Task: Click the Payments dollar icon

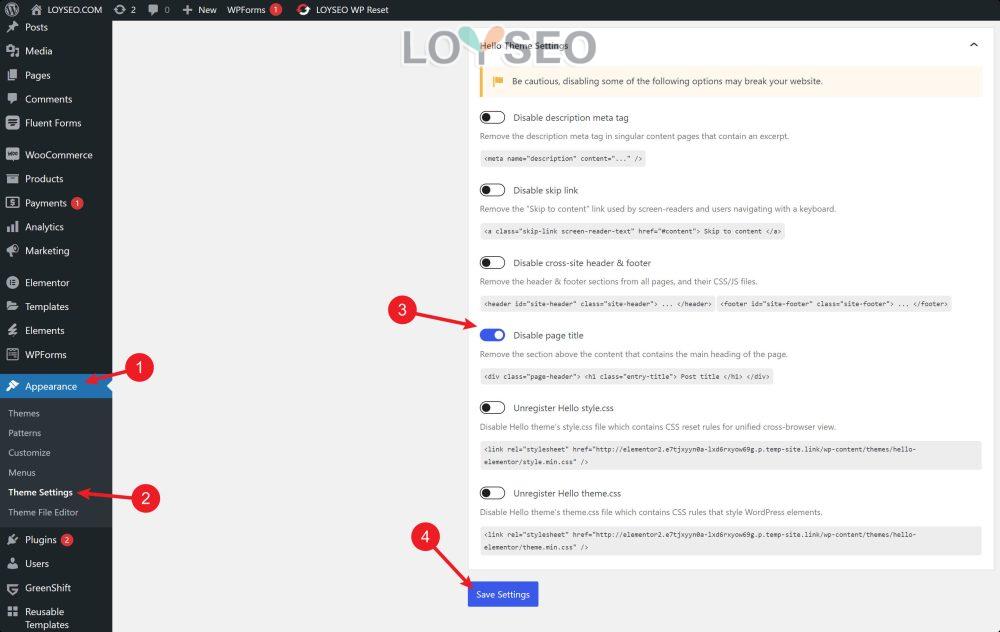Action: click(12, 203)
